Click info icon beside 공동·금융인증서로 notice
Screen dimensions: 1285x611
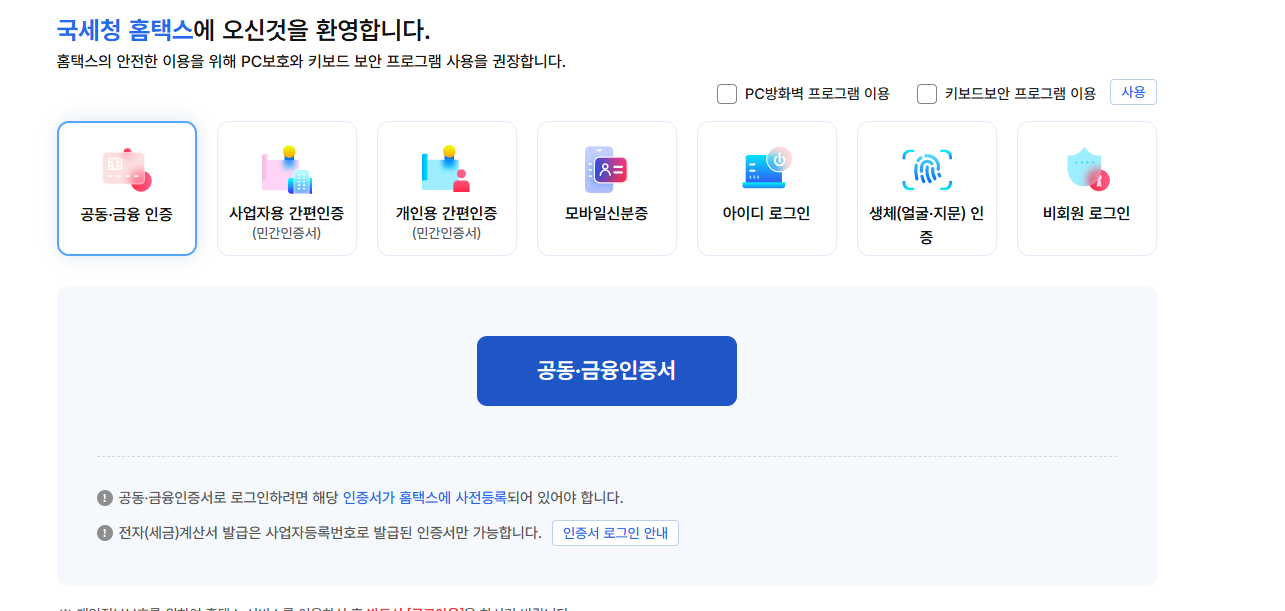tap(105, 498)
